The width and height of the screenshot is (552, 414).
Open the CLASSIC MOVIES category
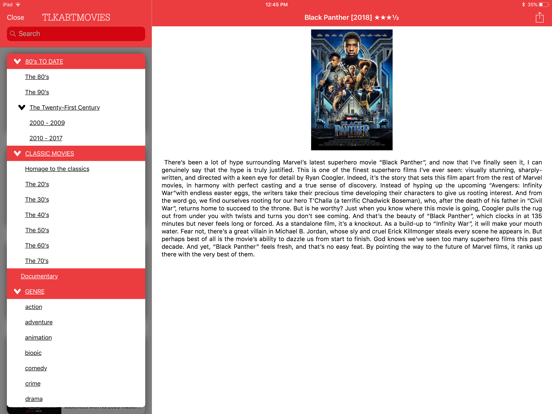point(50,153)
